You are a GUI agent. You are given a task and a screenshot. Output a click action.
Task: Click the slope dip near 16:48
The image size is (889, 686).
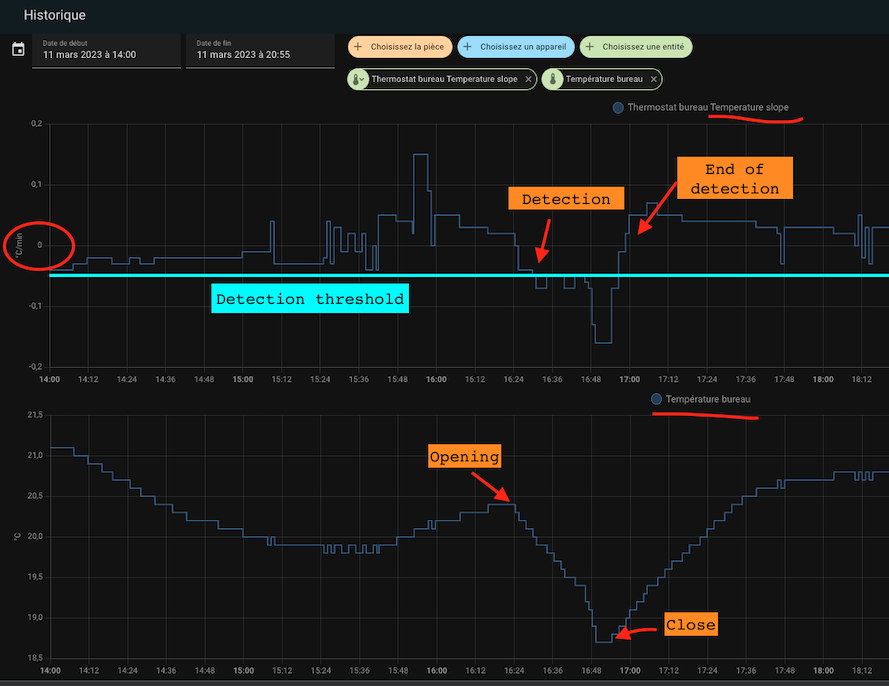602,342
